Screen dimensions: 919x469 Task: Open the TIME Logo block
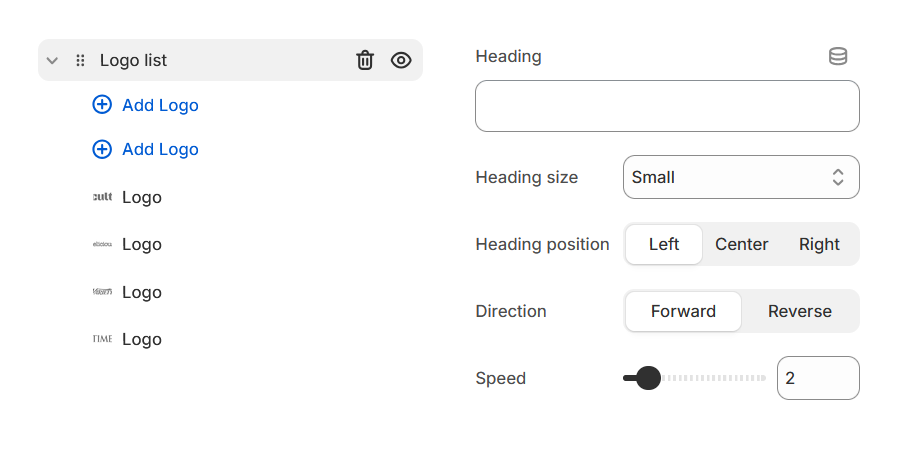141,339
